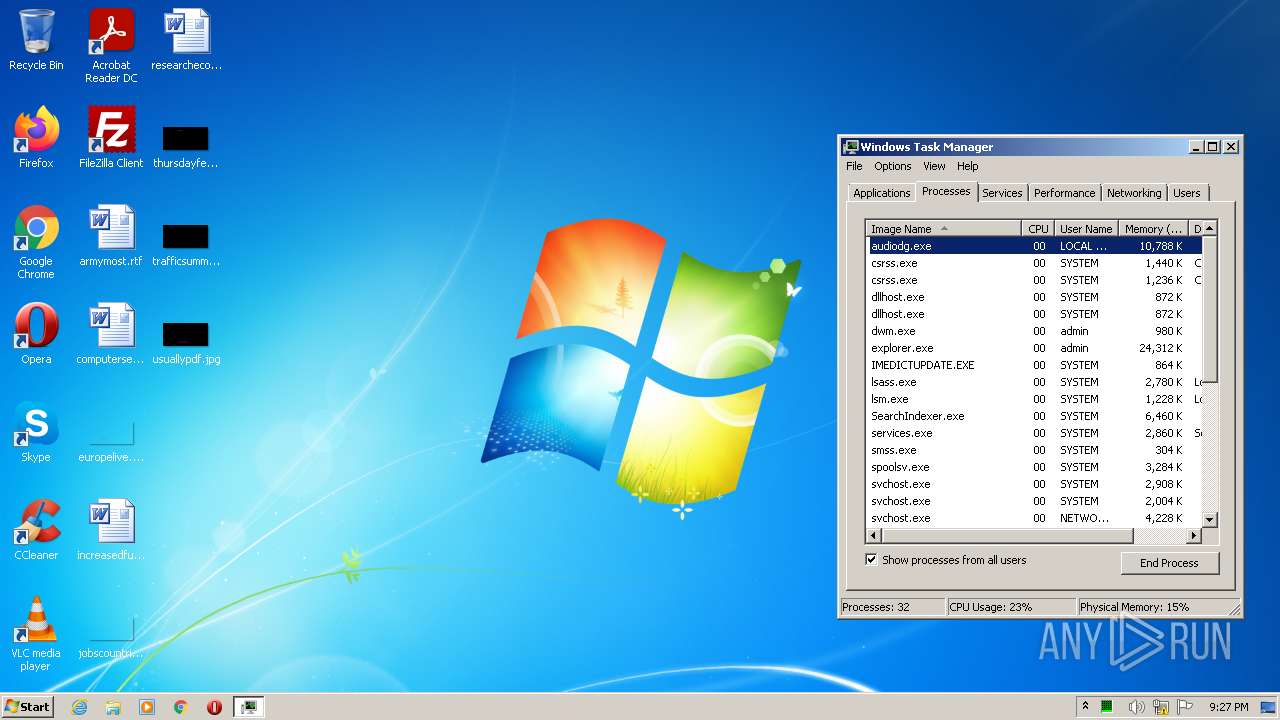Open the Start menu
The height and width of the screenshot is (720, 1280).
click(x=27, y=707)
